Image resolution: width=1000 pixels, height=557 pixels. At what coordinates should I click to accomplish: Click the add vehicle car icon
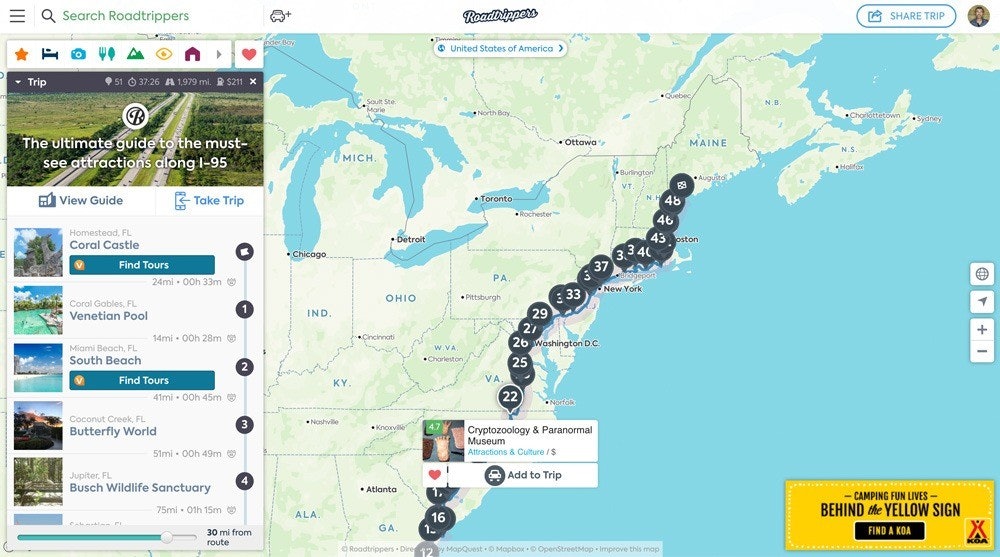click(x=281, y=16)
